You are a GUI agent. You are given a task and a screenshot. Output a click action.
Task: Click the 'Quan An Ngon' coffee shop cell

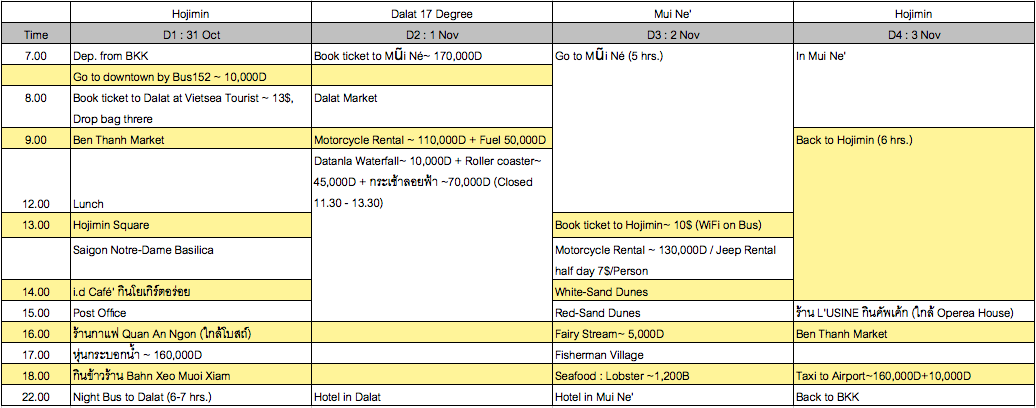click(190, 333)
